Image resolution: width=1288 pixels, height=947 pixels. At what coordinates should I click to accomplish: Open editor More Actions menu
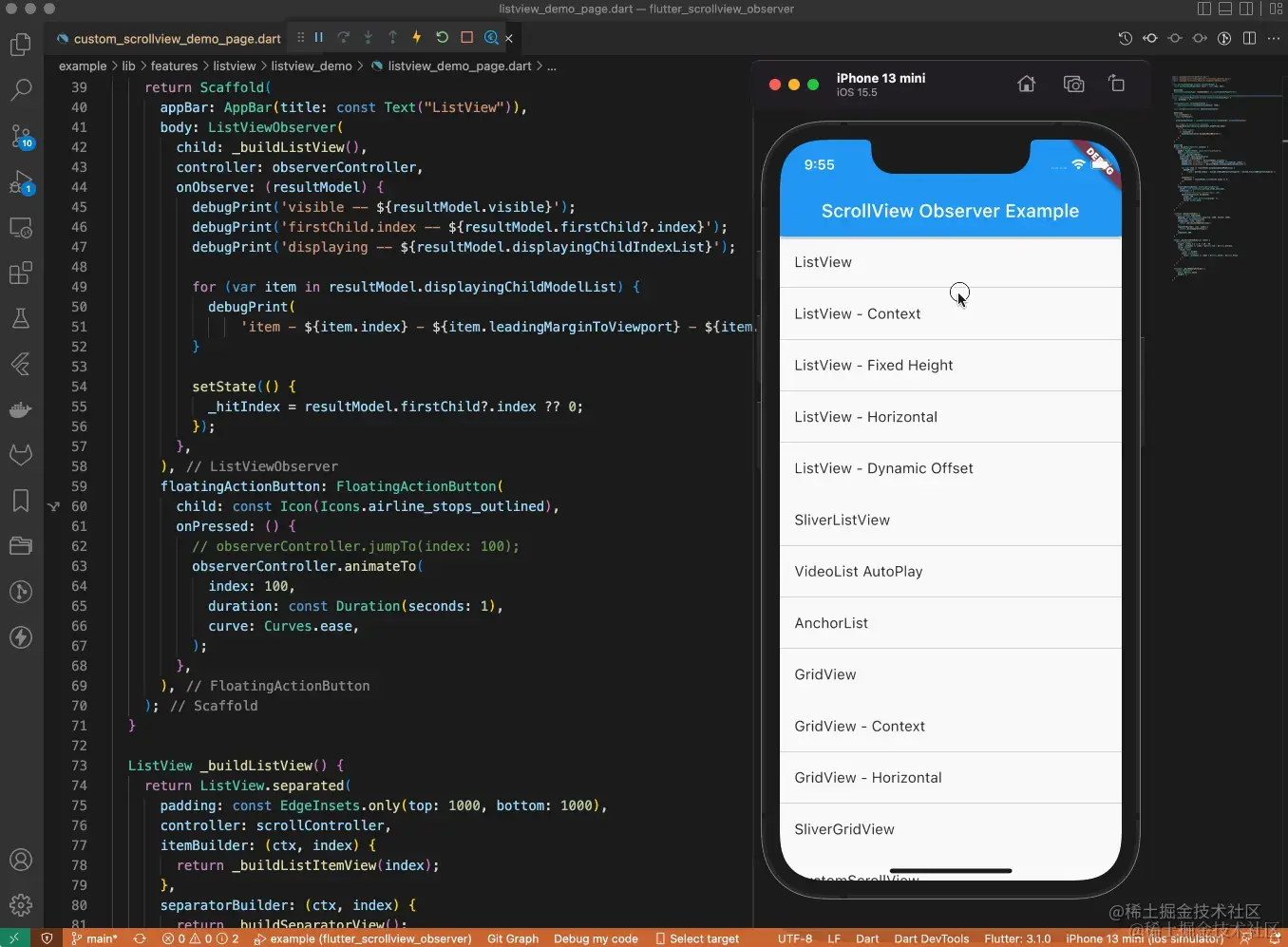click(1274, 38)
